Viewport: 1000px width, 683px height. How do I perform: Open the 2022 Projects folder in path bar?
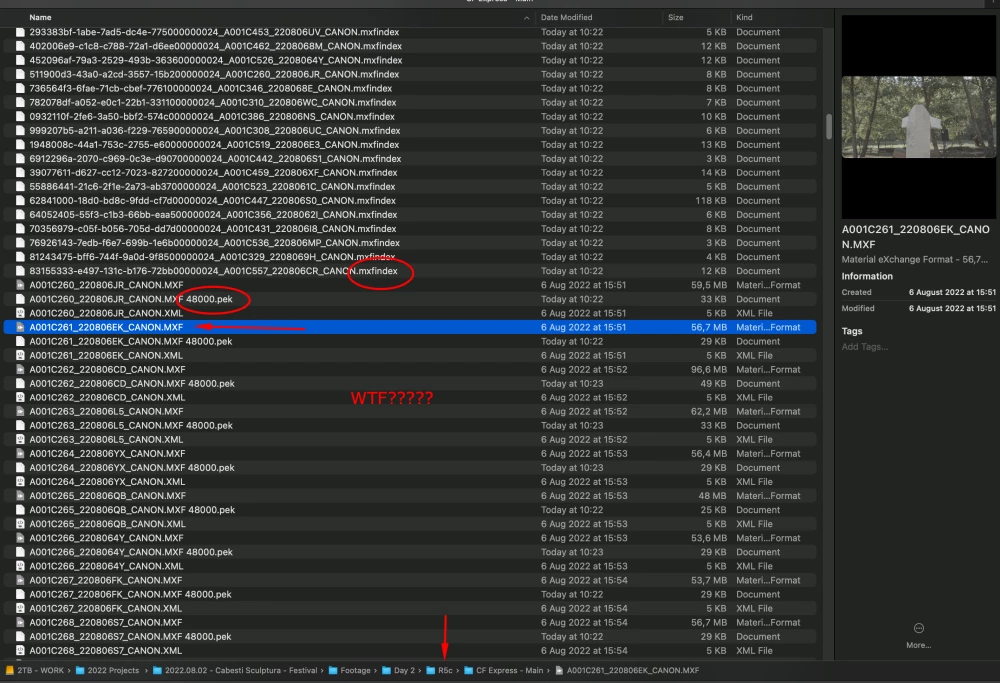pyautogui.click(x=107, y=670)
